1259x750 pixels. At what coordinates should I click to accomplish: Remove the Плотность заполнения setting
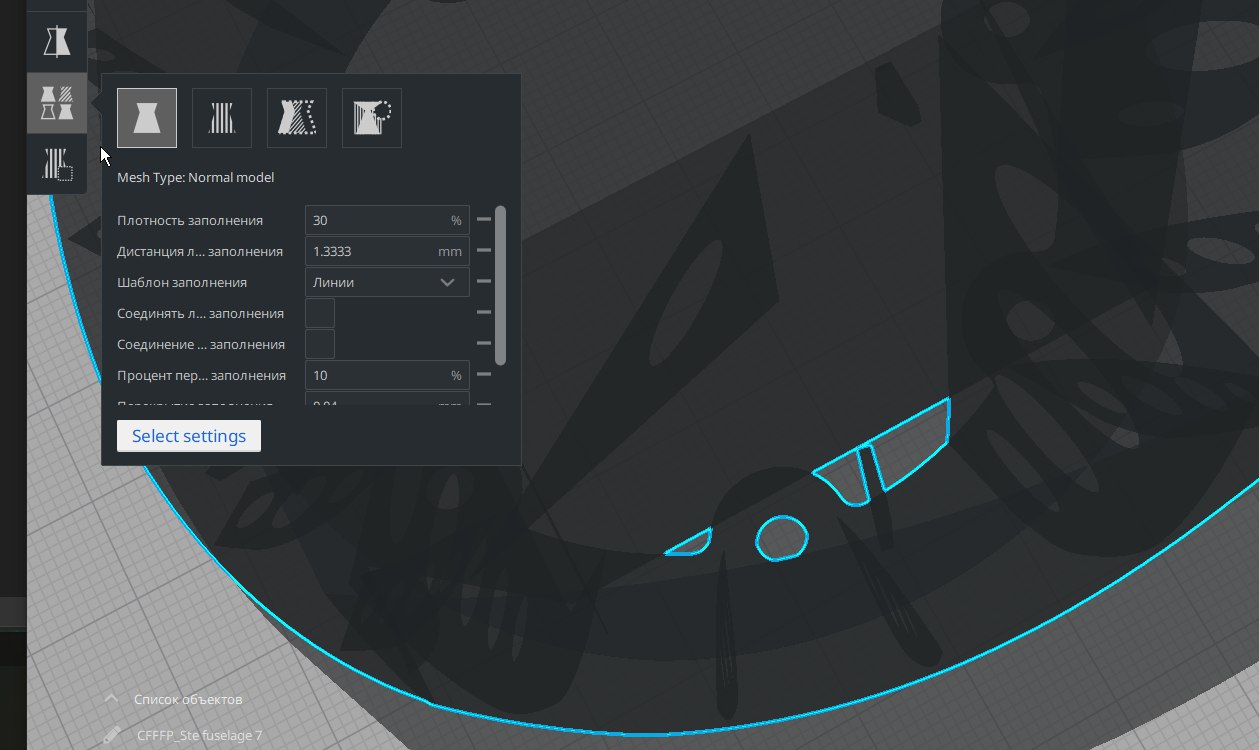tap(483, 220)
